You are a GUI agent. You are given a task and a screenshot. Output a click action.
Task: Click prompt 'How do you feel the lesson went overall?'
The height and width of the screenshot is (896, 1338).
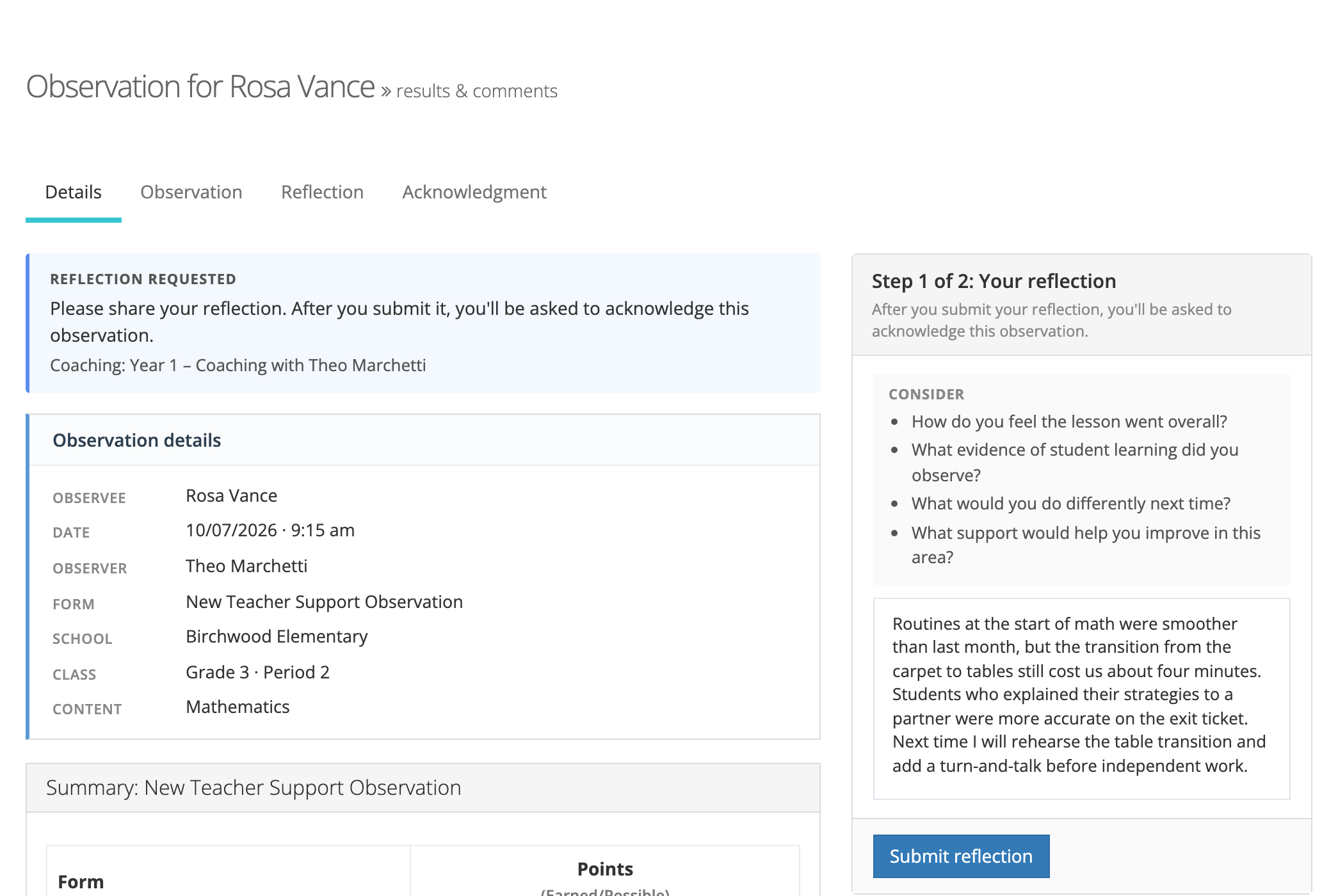coord(1069,422)
